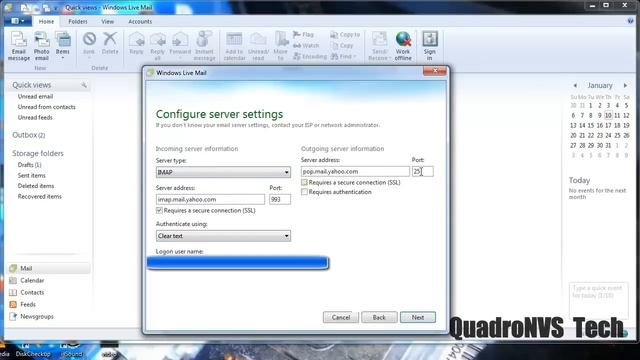Switch to the Home ribbon tab
The image size is (640, 360).
tap(46, 22)
